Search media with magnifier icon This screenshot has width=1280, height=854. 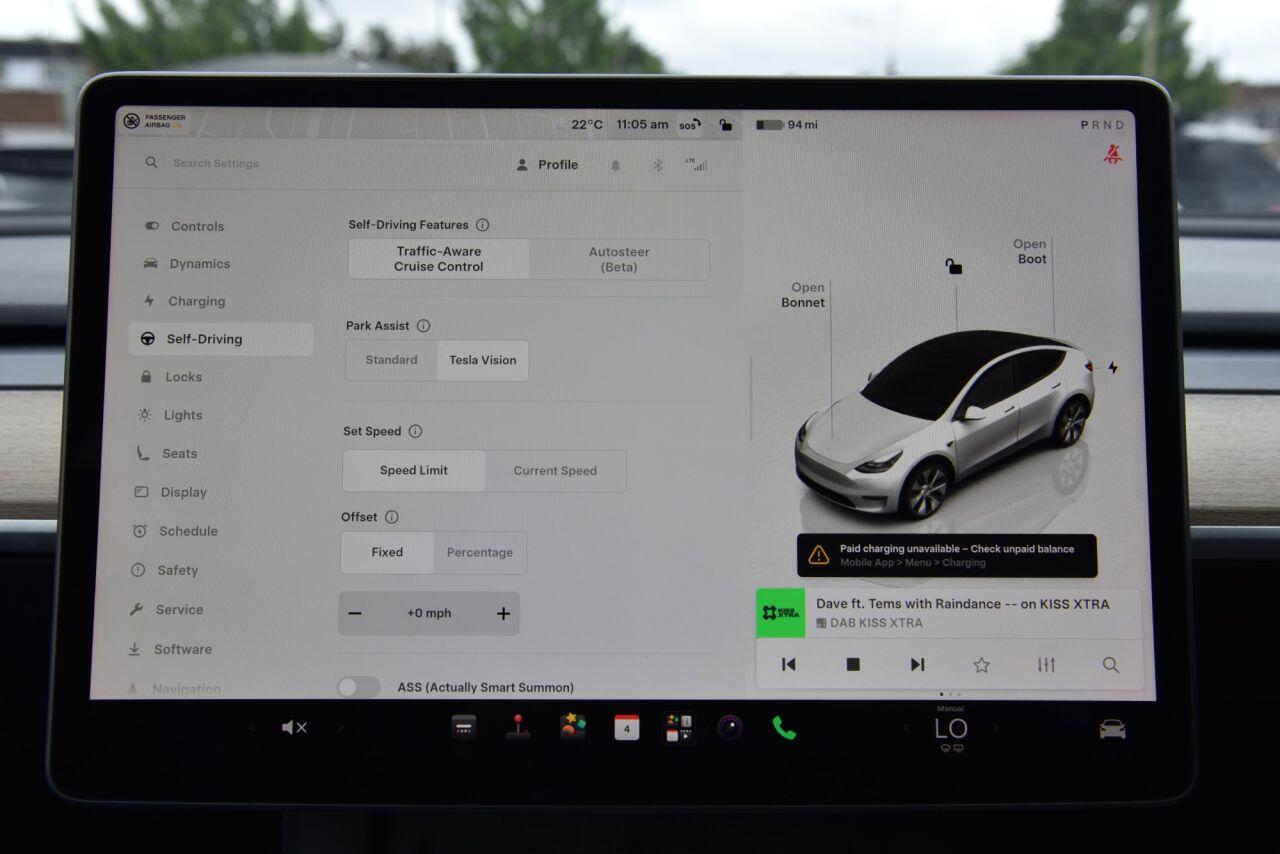coord(1111,665)
